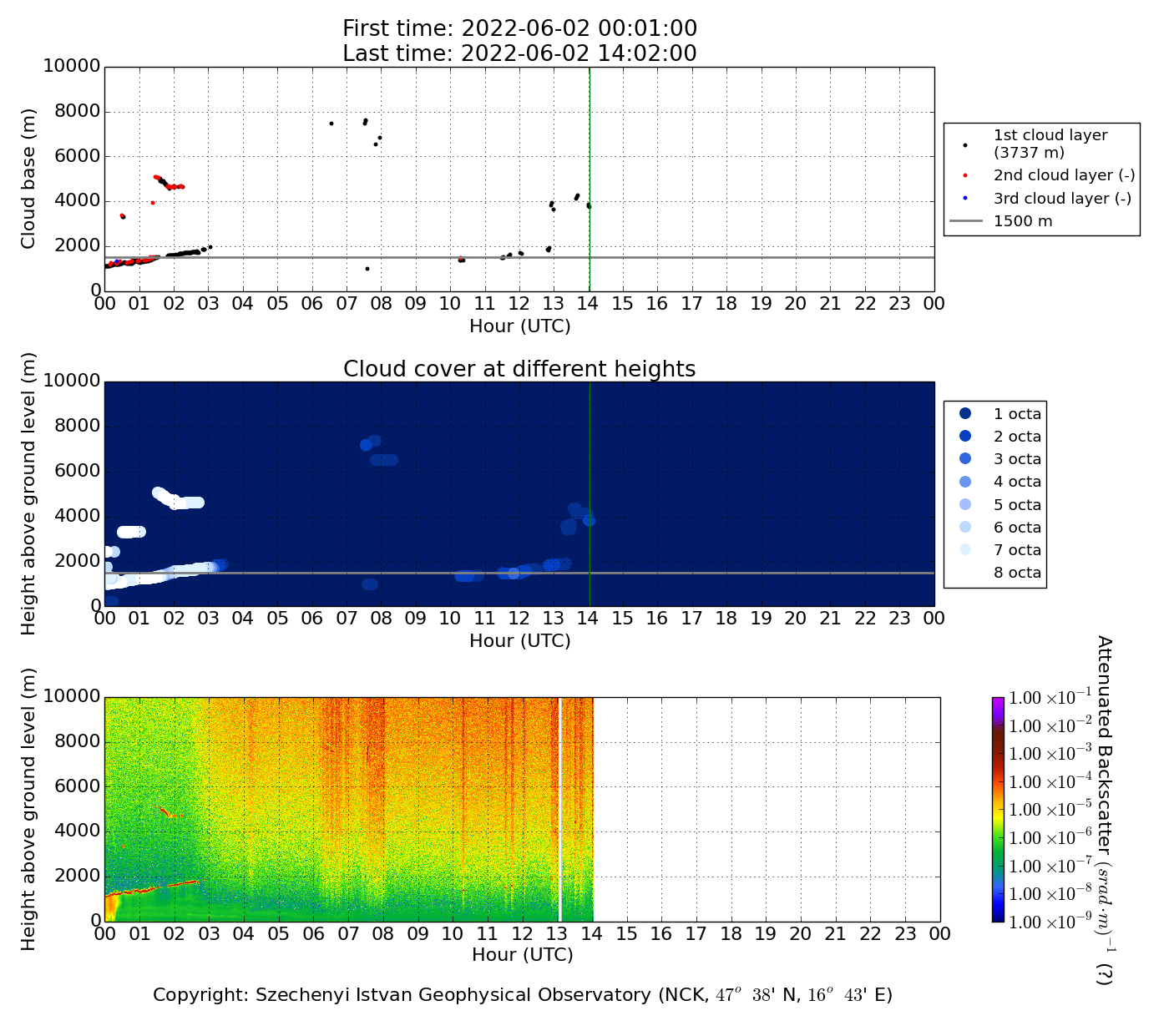Click the 'Cloud base (m)' axis label
Image resolution: width=1169 pixels, height=1036 pixels.
click(28, 179)
